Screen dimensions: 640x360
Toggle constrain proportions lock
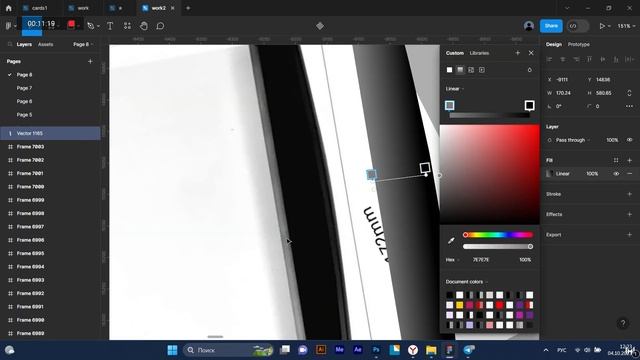pyautogui.click(x=629, y=93)
